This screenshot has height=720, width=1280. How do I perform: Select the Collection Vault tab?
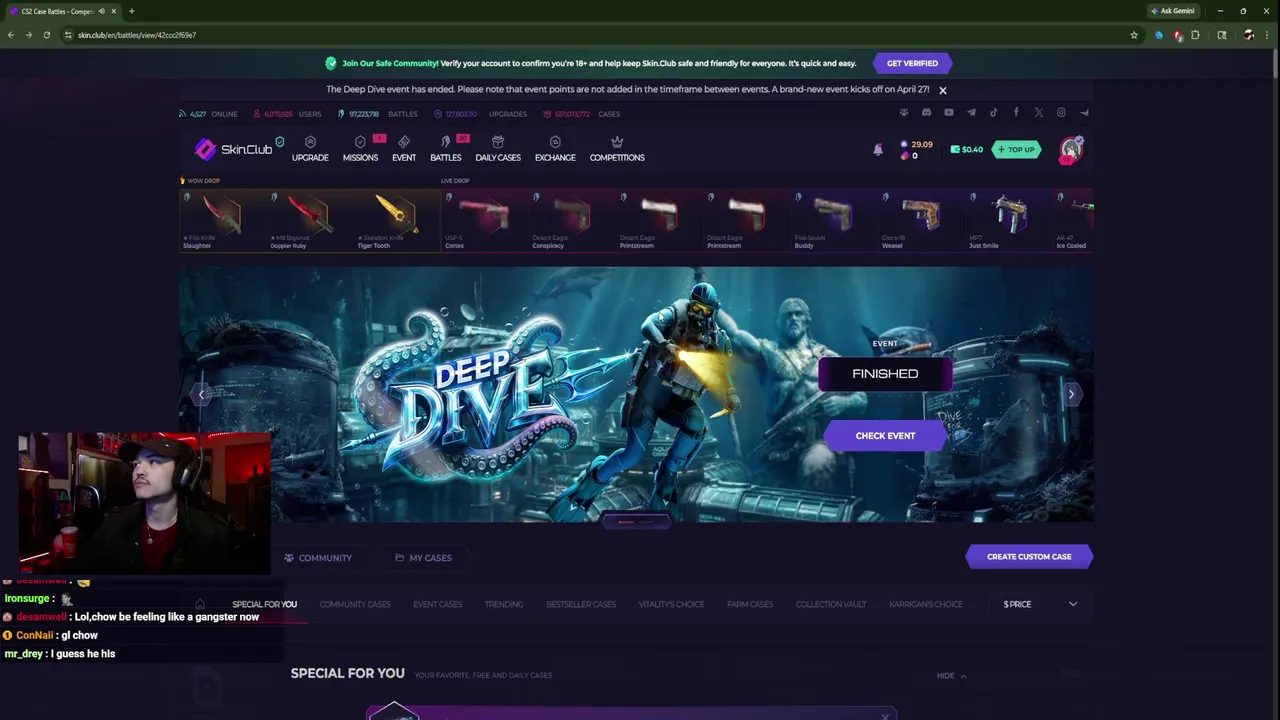(x=831, y=604)
